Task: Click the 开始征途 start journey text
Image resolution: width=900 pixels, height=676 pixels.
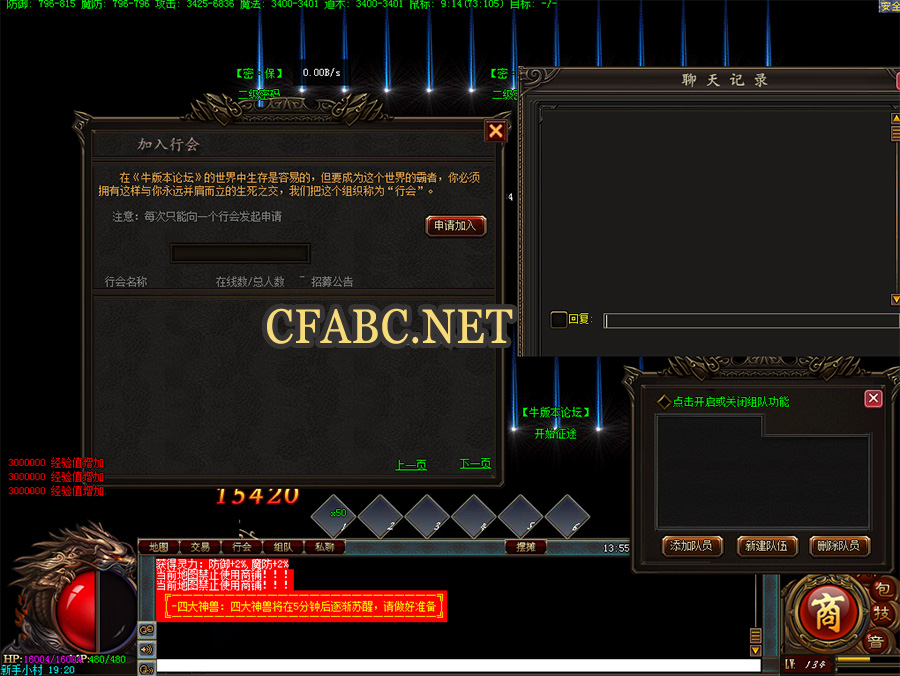Action: tap(556, 434)
